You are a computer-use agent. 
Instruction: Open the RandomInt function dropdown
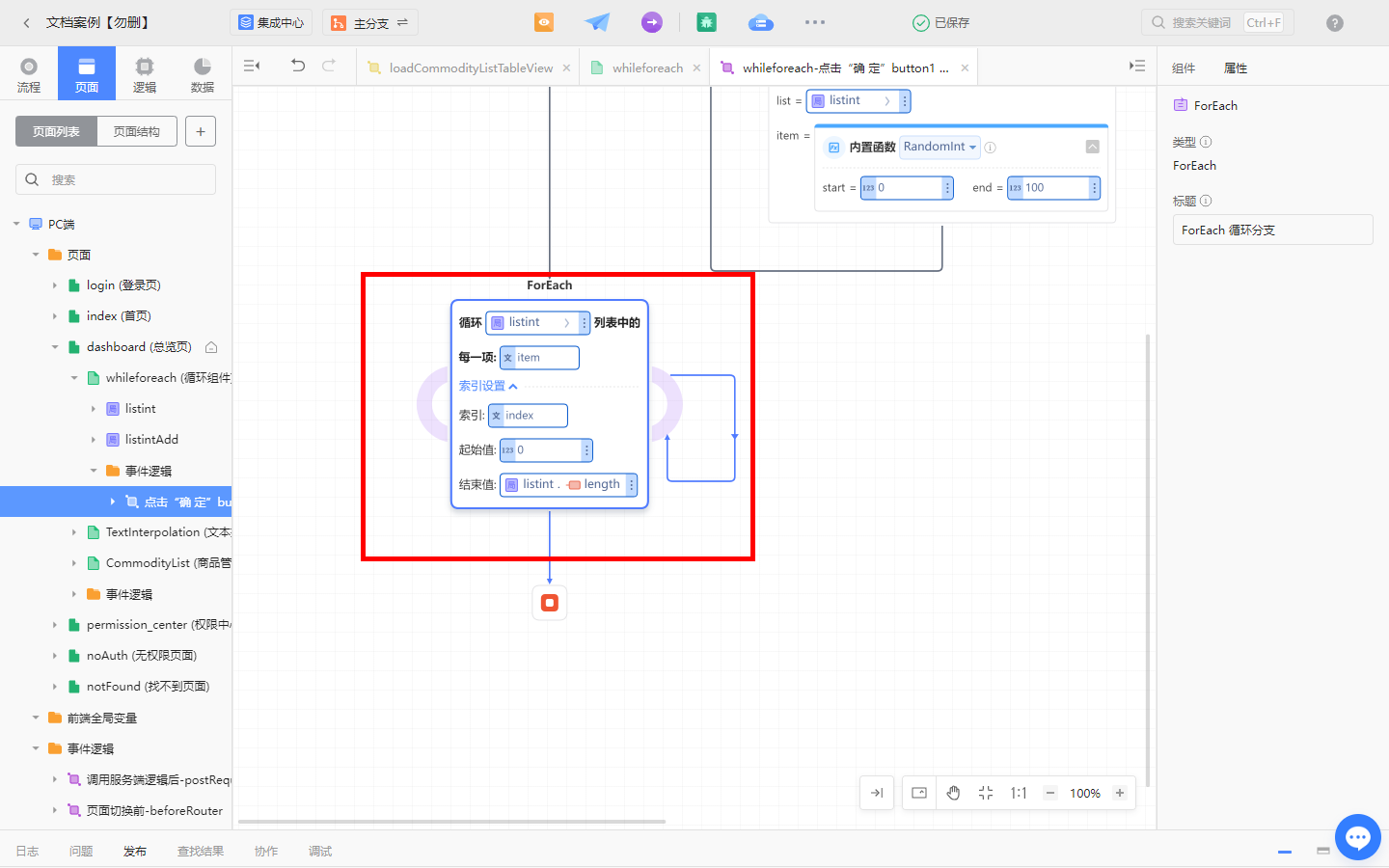(940, 147)
